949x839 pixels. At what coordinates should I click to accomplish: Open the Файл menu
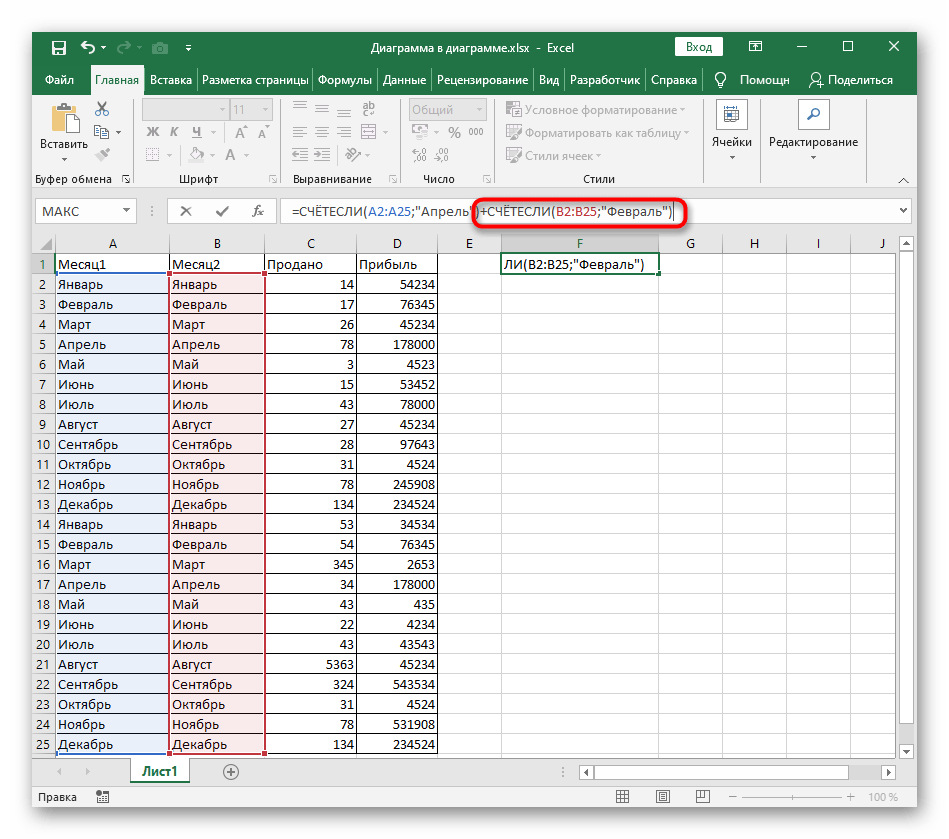click(59, 80)
